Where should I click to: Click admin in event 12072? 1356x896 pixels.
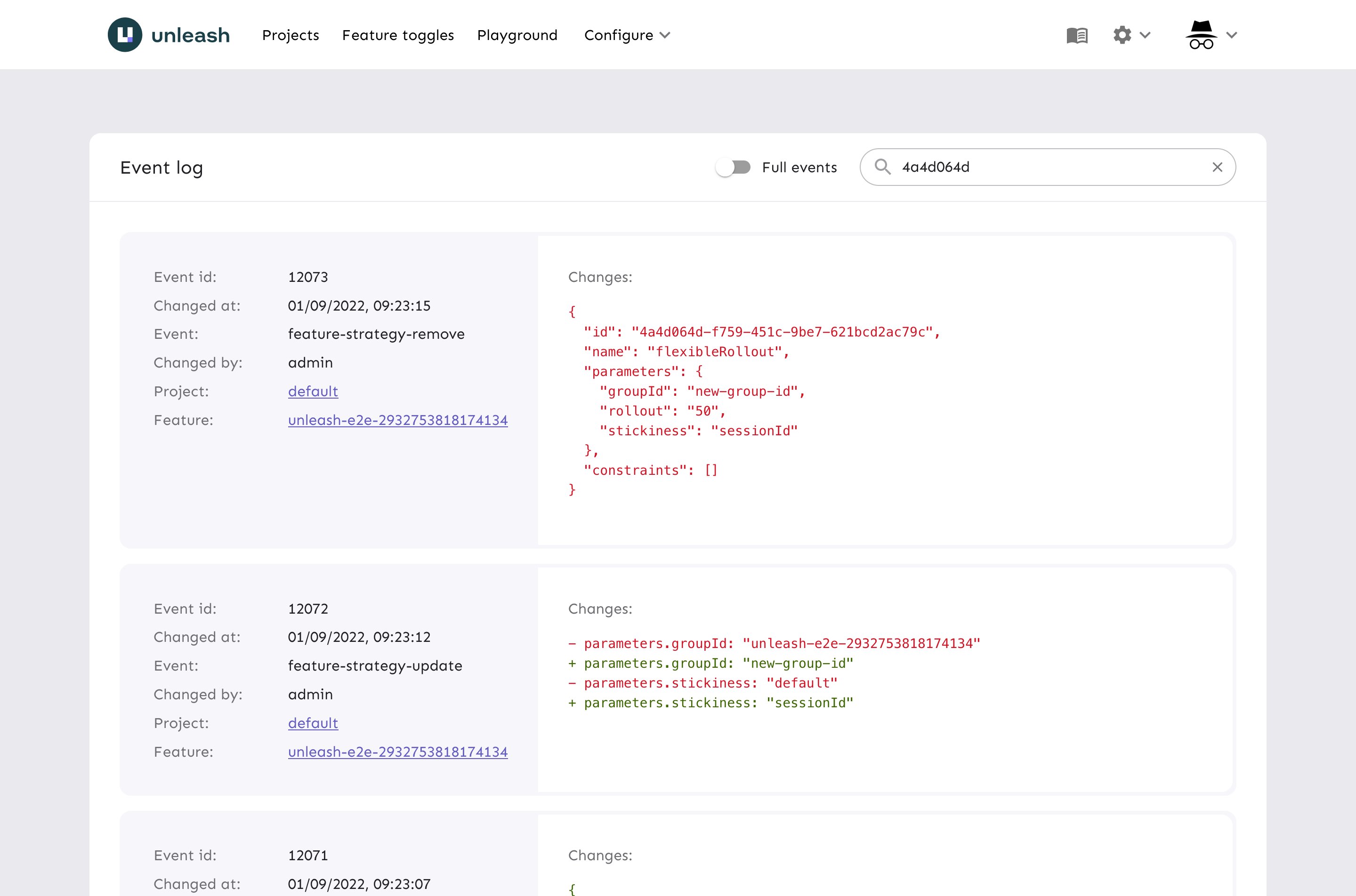(x=310, y=694)
